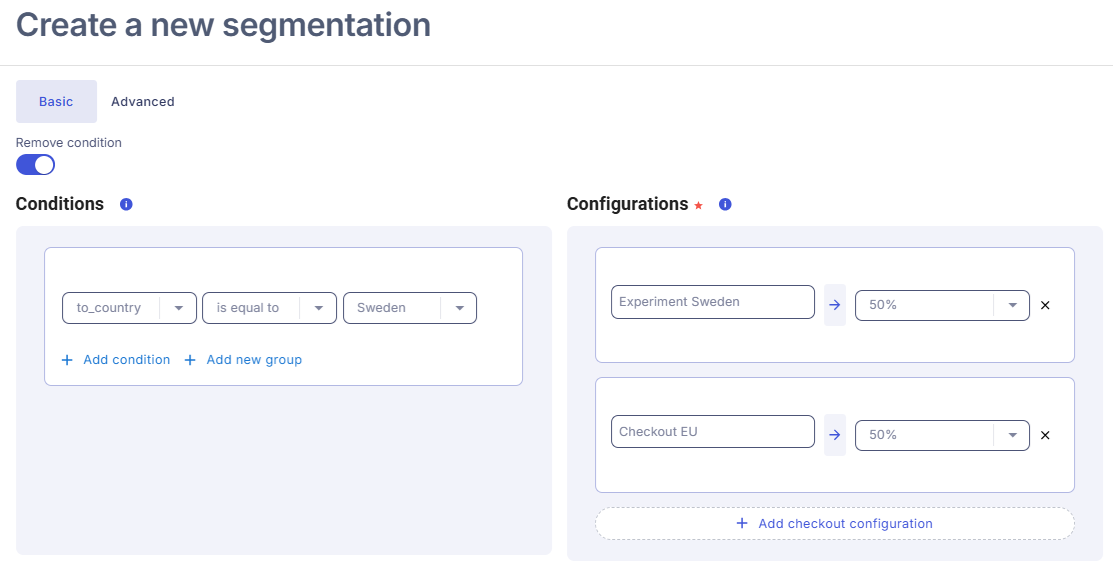
Task: Remove the Experiment Sweden configuration row
Action: [1045, 305]
